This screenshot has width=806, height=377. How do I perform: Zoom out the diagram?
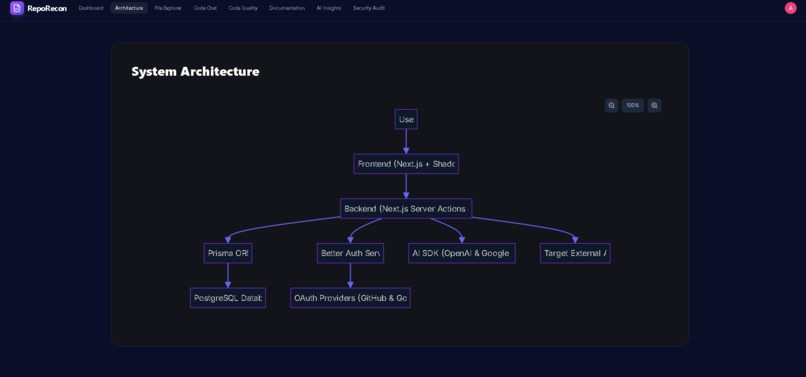pyautogui.click(x=611, y=105)
